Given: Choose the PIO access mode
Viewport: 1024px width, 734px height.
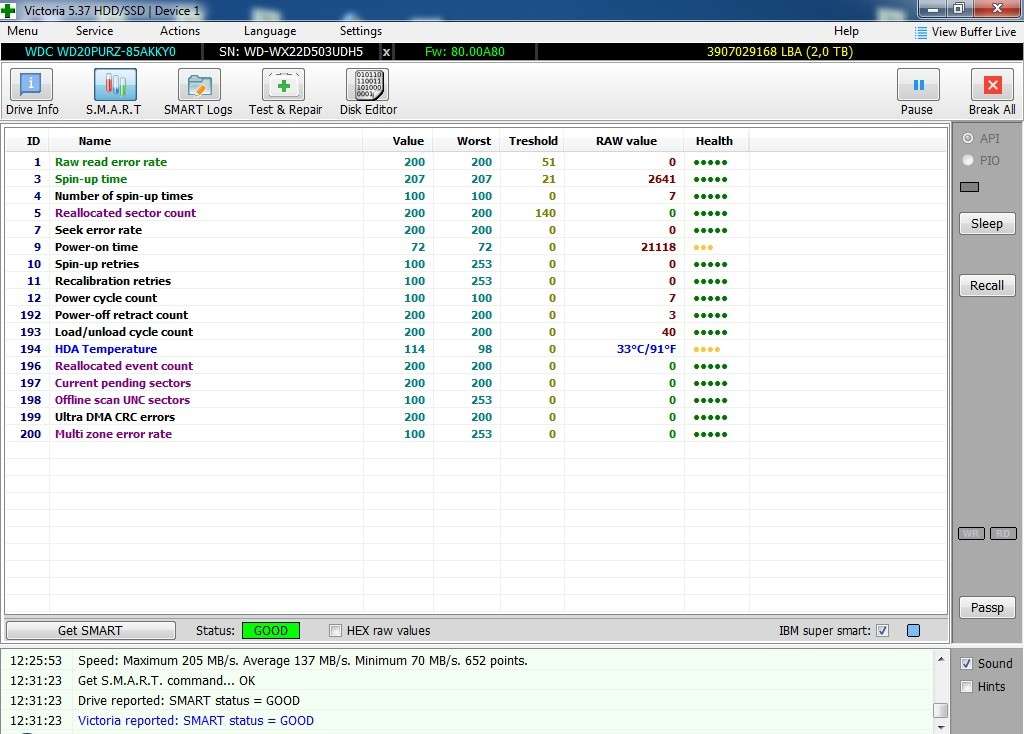Looking at the screenshot, I should pos(967,160).
